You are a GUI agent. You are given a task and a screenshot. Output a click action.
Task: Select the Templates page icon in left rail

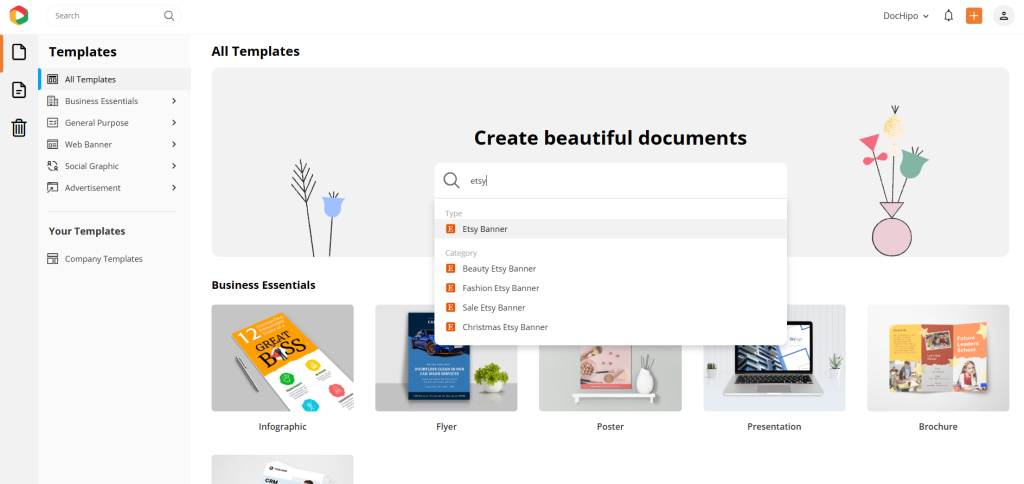[19, 52]
